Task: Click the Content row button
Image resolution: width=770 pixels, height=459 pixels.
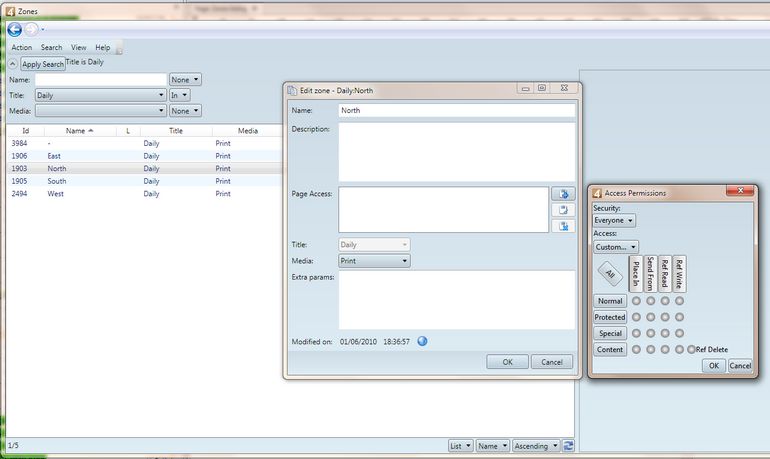Action: 610,350
